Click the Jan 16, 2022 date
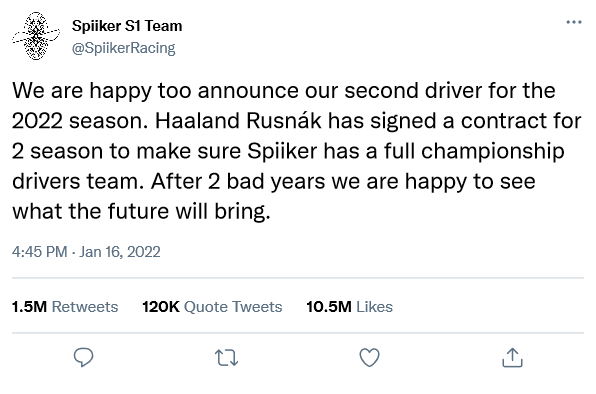The width and height of the screenshot is (596, 394). [x=120, y=252]
